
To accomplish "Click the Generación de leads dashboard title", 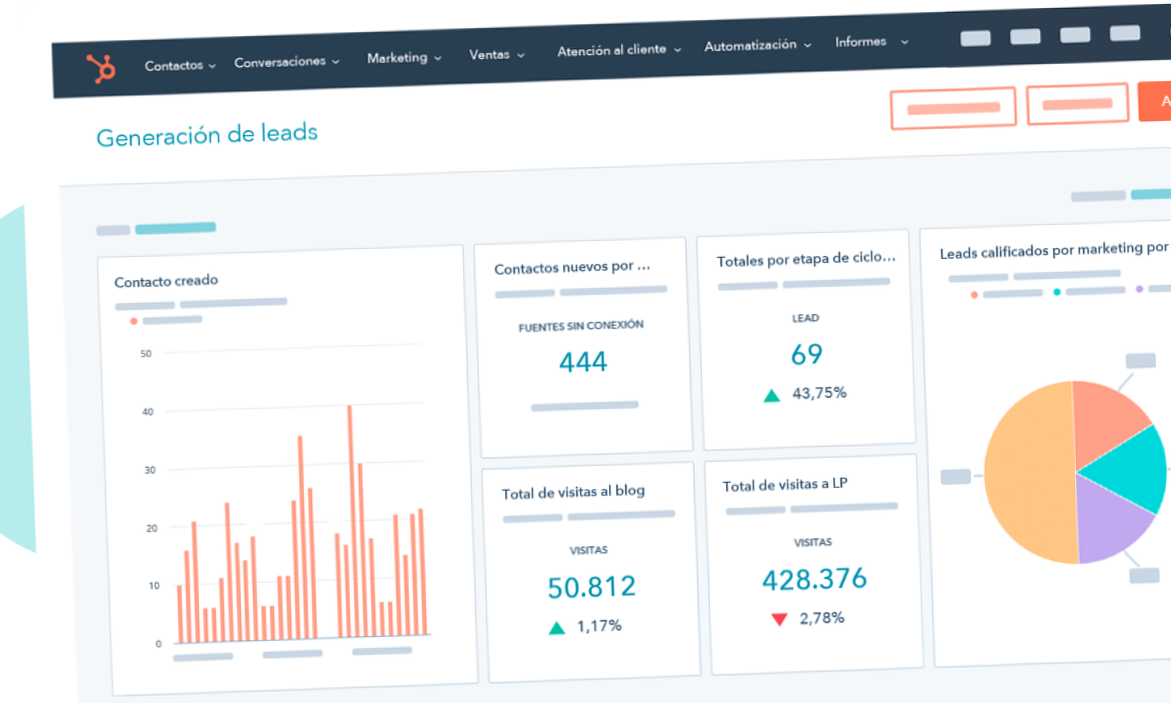I will click(207, 135).
